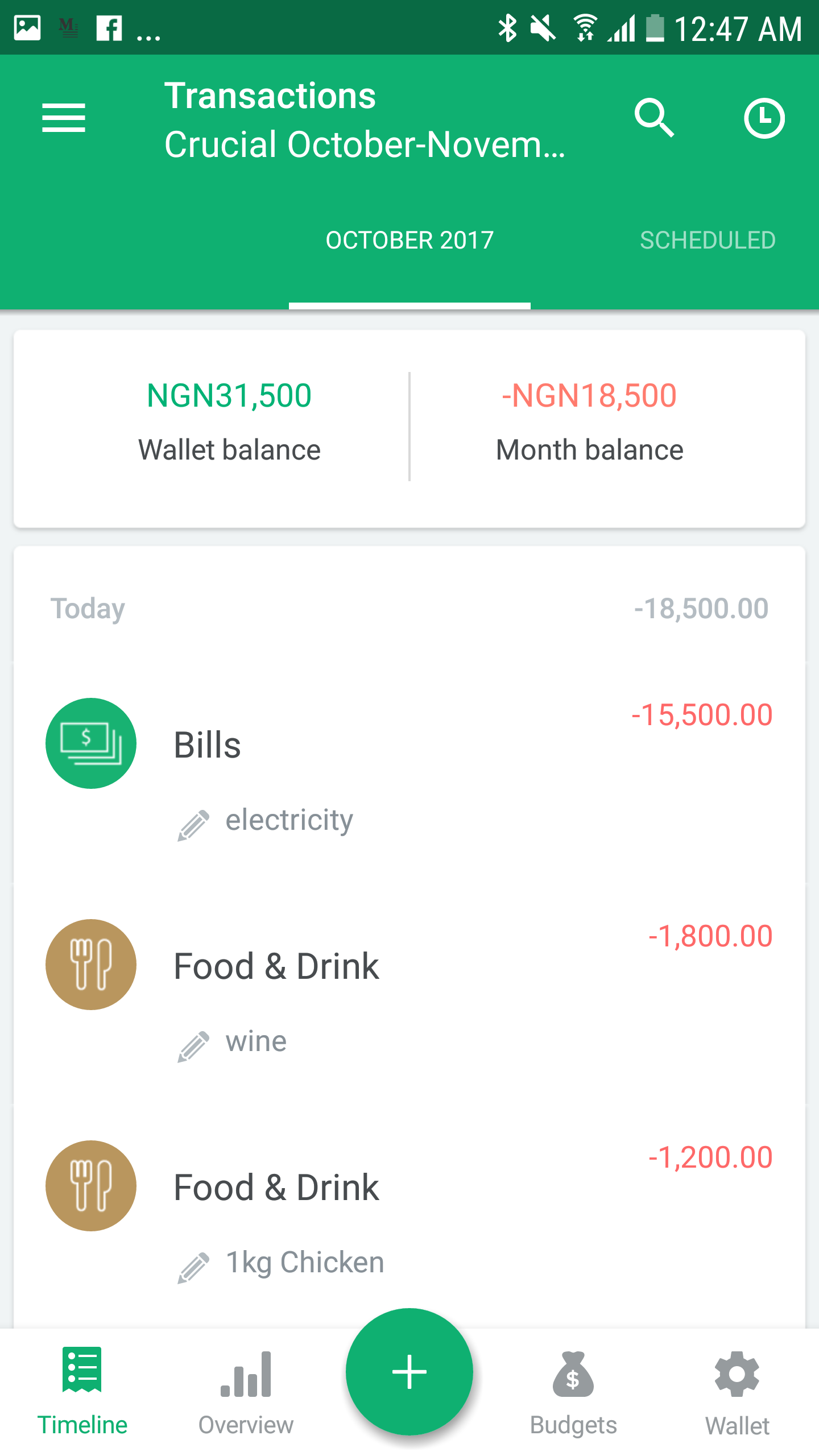The image size is (819, 1456).
Task: Tap the 1kg Chicken Food & Drink icon
Action: click(91, 1185)
